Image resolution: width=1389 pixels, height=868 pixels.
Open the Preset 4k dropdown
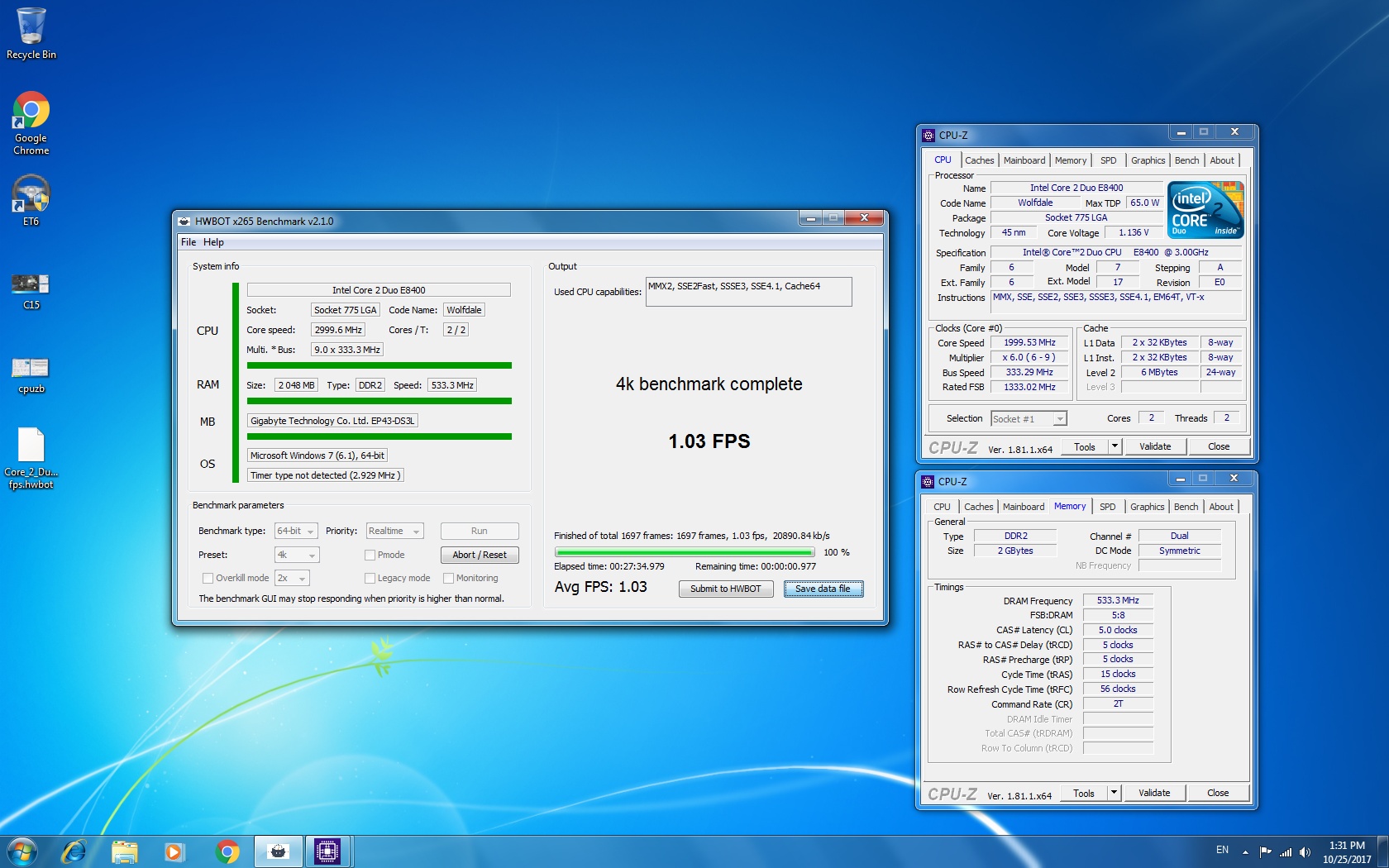coord(297,555)
